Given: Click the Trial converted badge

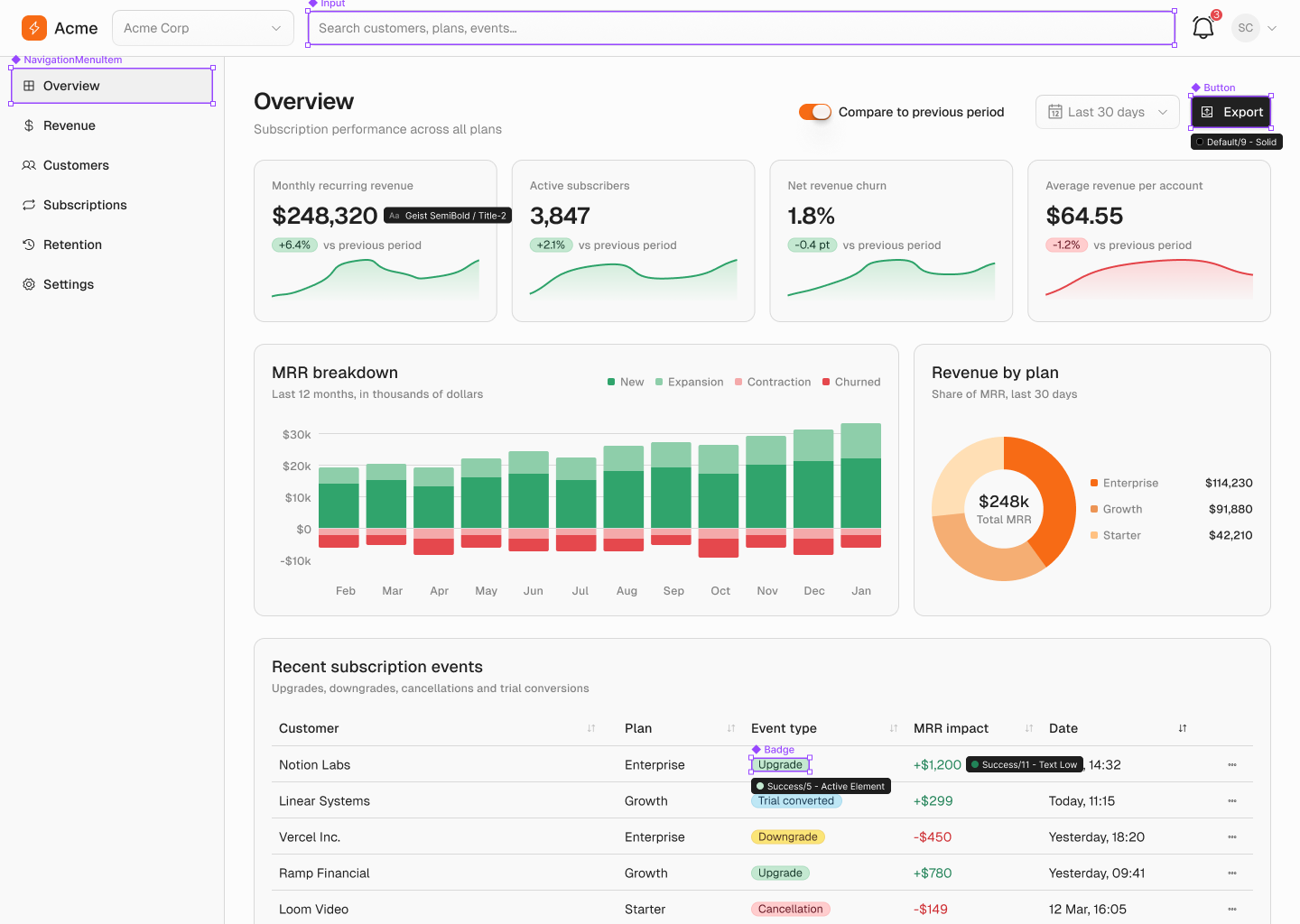Looking at the screenshot, I should click(796, 801).
